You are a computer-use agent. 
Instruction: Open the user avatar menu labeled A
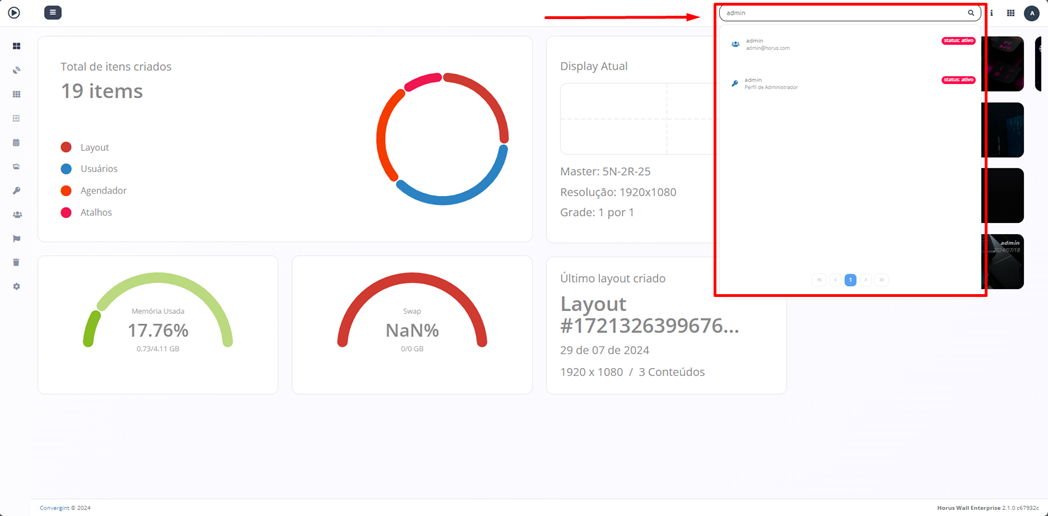pos(1032,13)
